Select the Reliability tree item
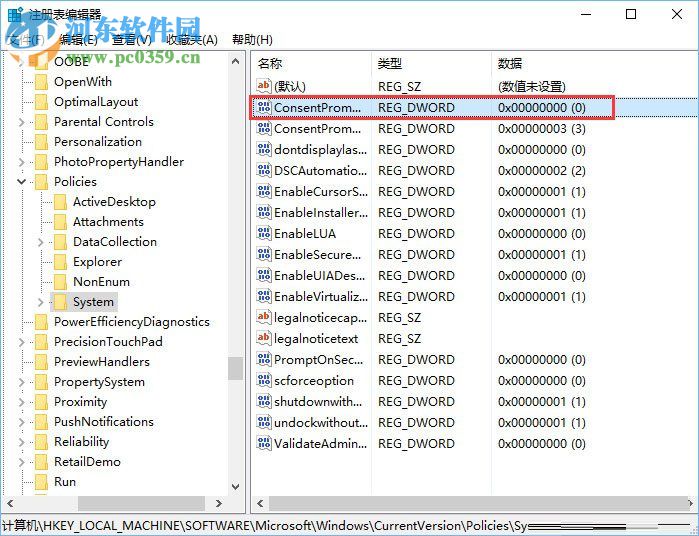The image size is (699, 536). coord(82,441)
